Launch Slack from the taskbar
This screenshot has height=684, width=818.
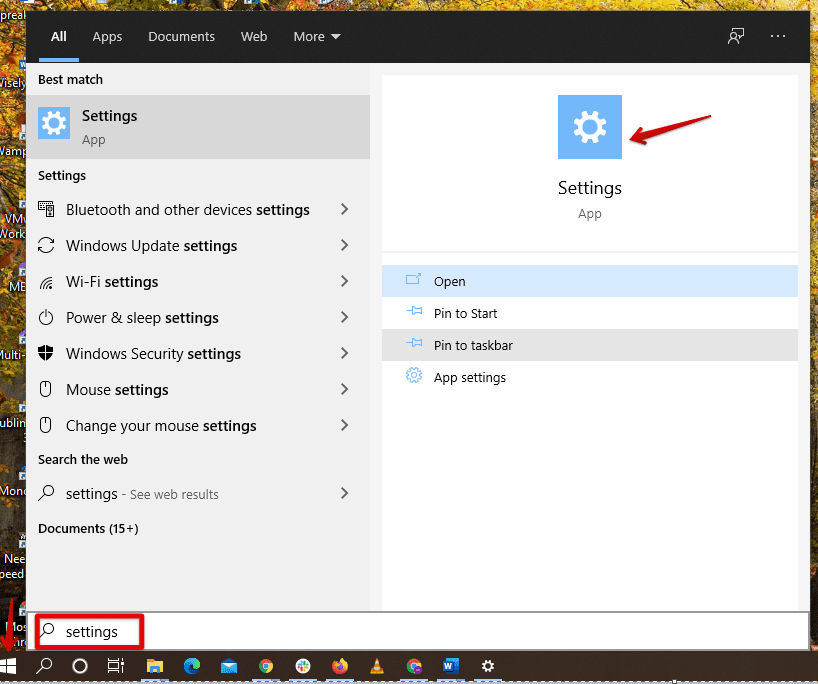(303, 666)
